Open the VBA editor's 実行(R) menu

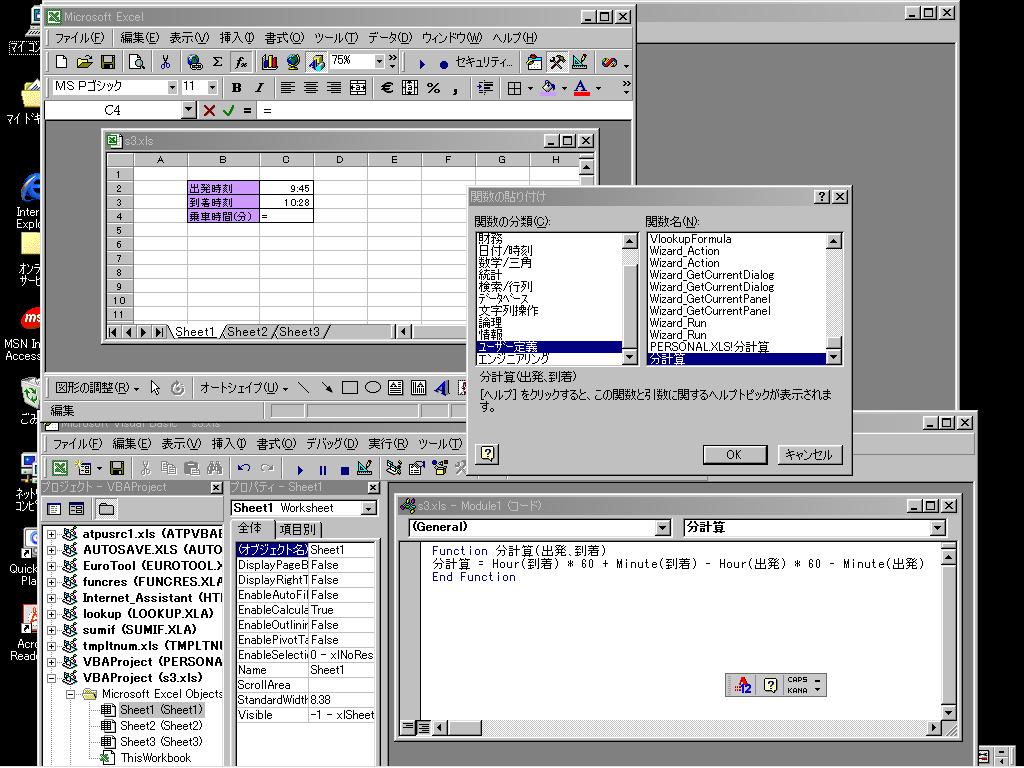[388, 444]
